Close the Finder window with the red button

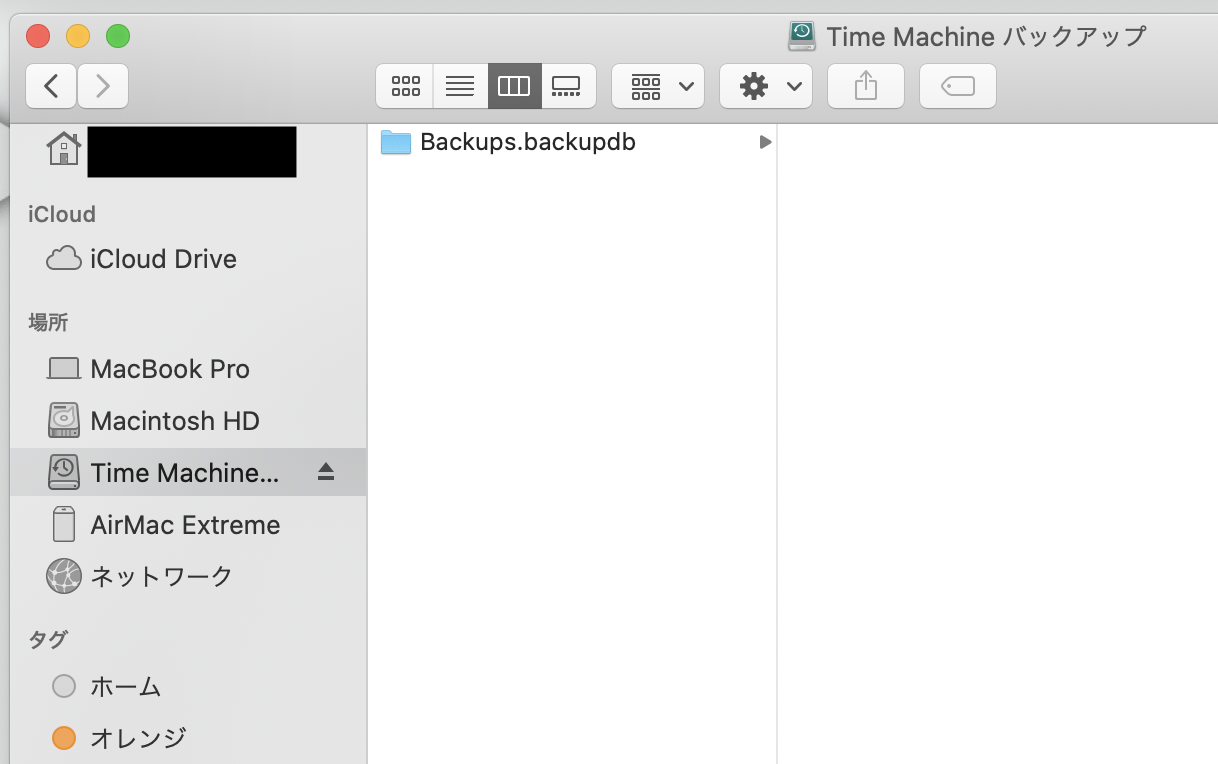pyautogui.click(x=38, y=37)
